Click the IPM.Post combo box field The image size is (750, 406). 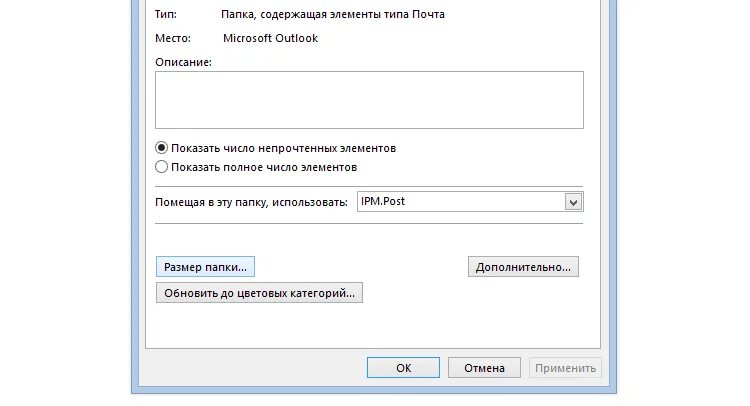(461, 202)
